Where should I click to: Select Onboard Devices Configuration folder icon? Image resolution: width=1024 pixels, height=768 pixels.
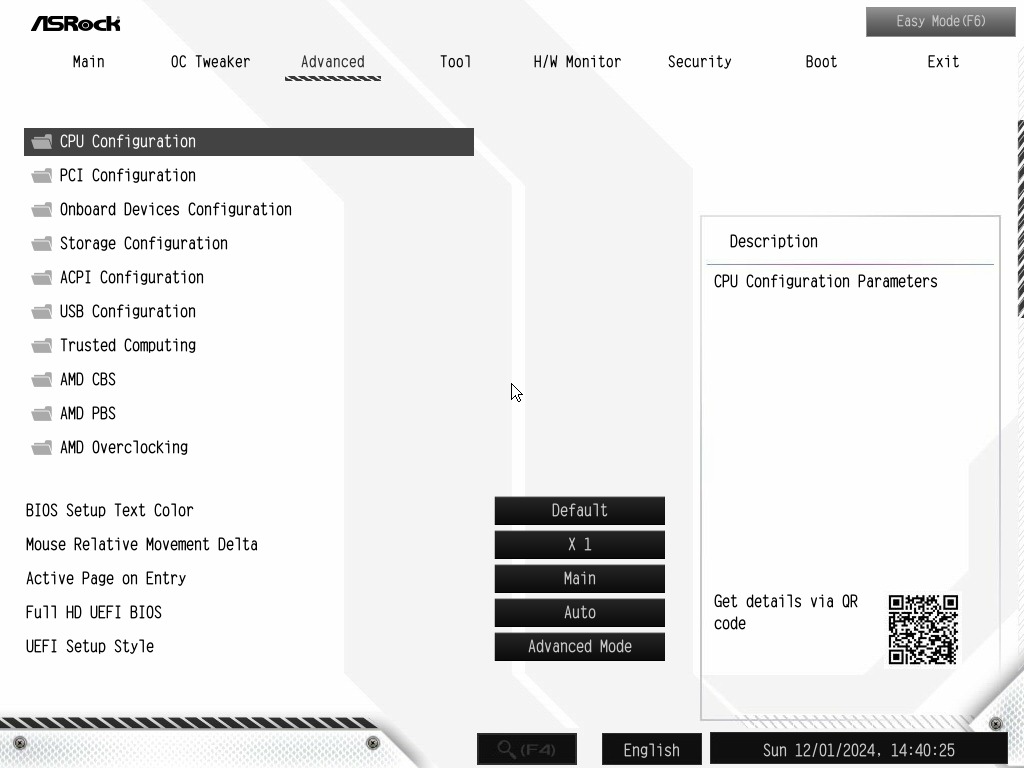pyautogui.click(x=42, y=210)
